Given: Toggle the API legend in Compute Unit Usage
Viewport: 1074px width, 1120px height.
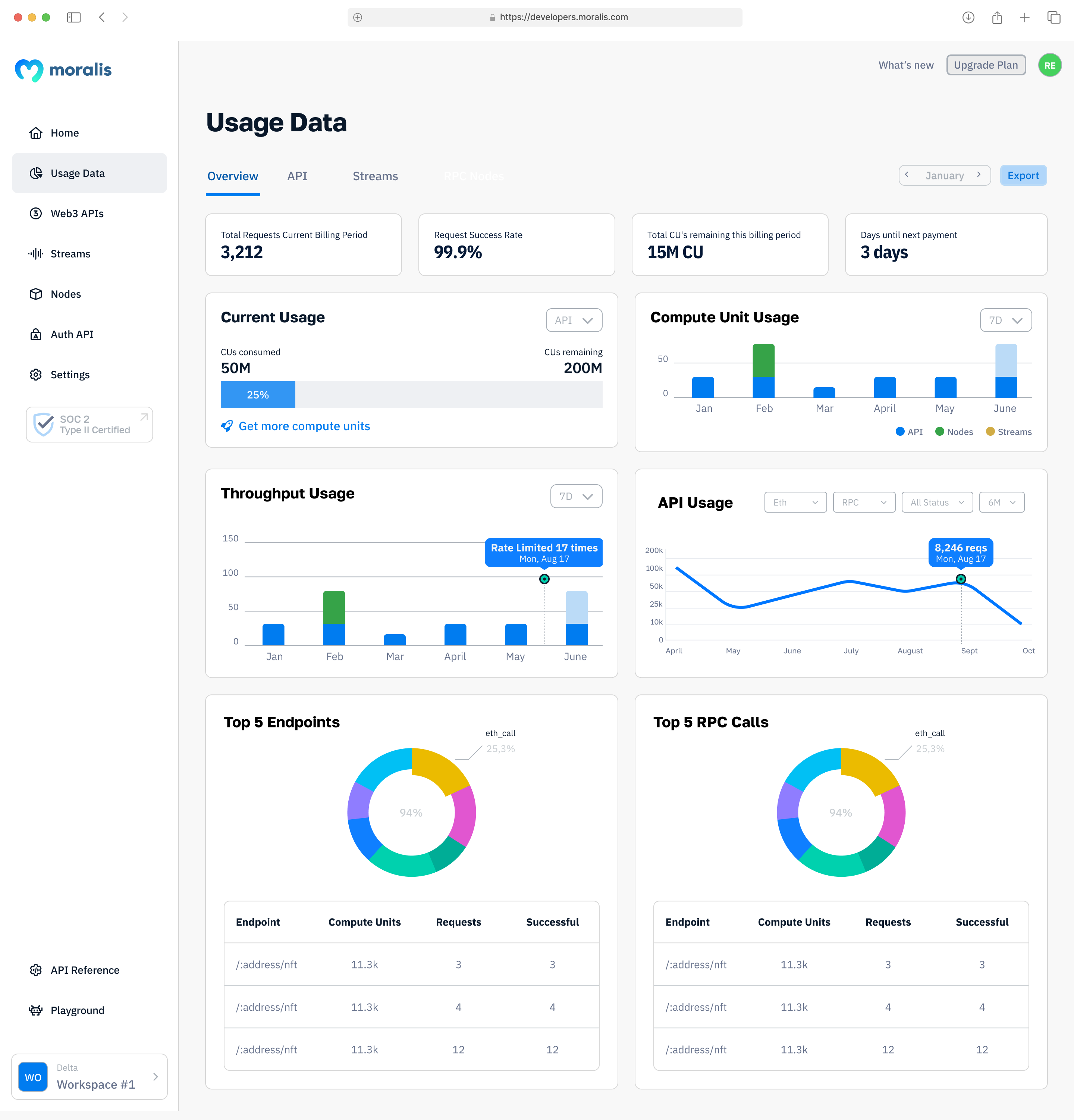Looking at the screenshot, I should click(x=910, y=432).
